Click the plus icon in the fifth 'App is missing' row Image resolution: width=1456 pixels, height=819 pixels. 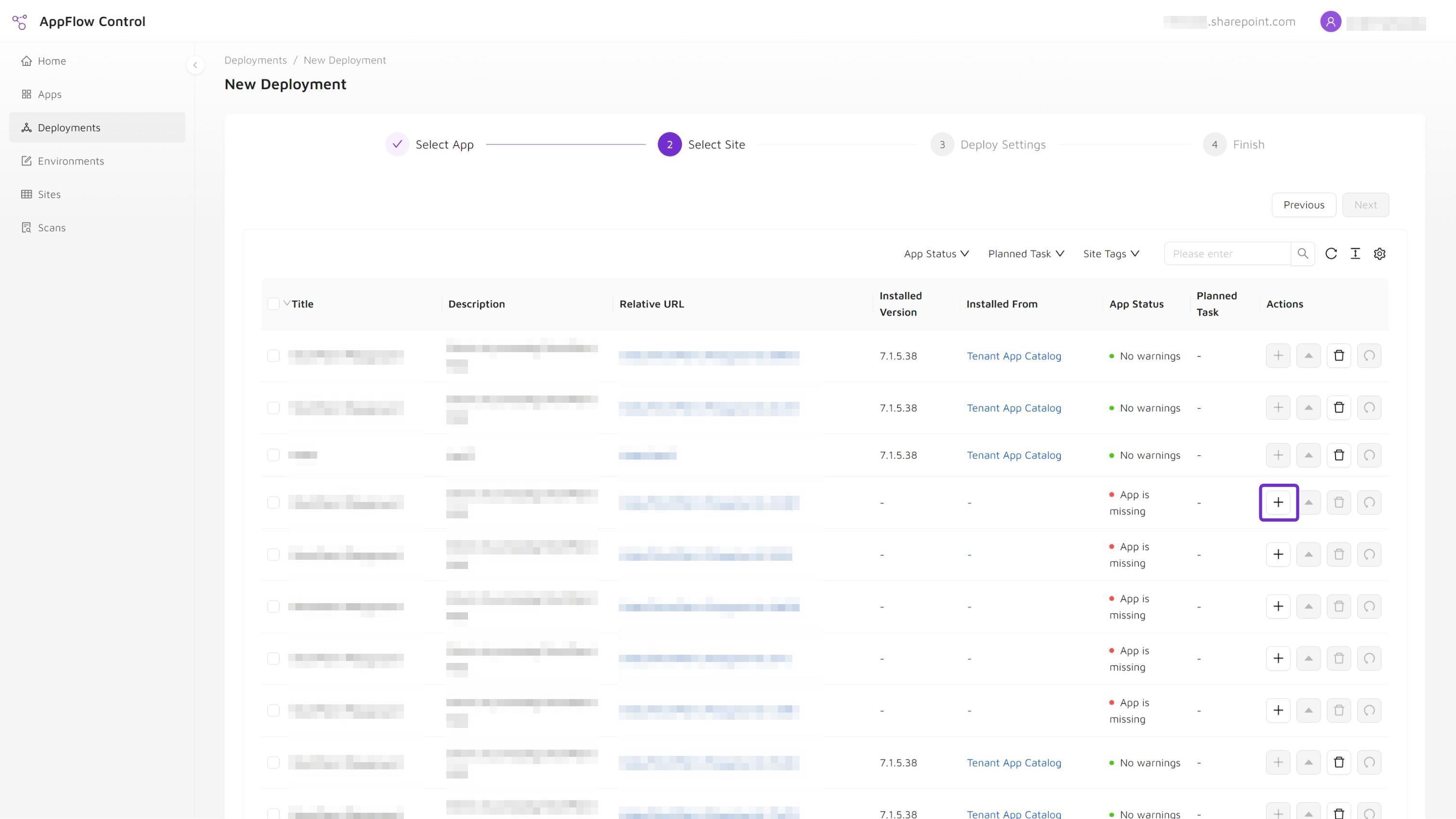pyautogui.click(x=1278, y=711)
